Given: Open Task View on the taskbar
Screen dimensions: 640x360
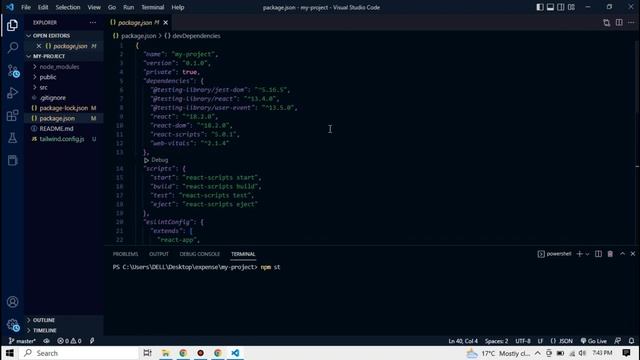Looking at the screenshot, I should click(147, 353).
